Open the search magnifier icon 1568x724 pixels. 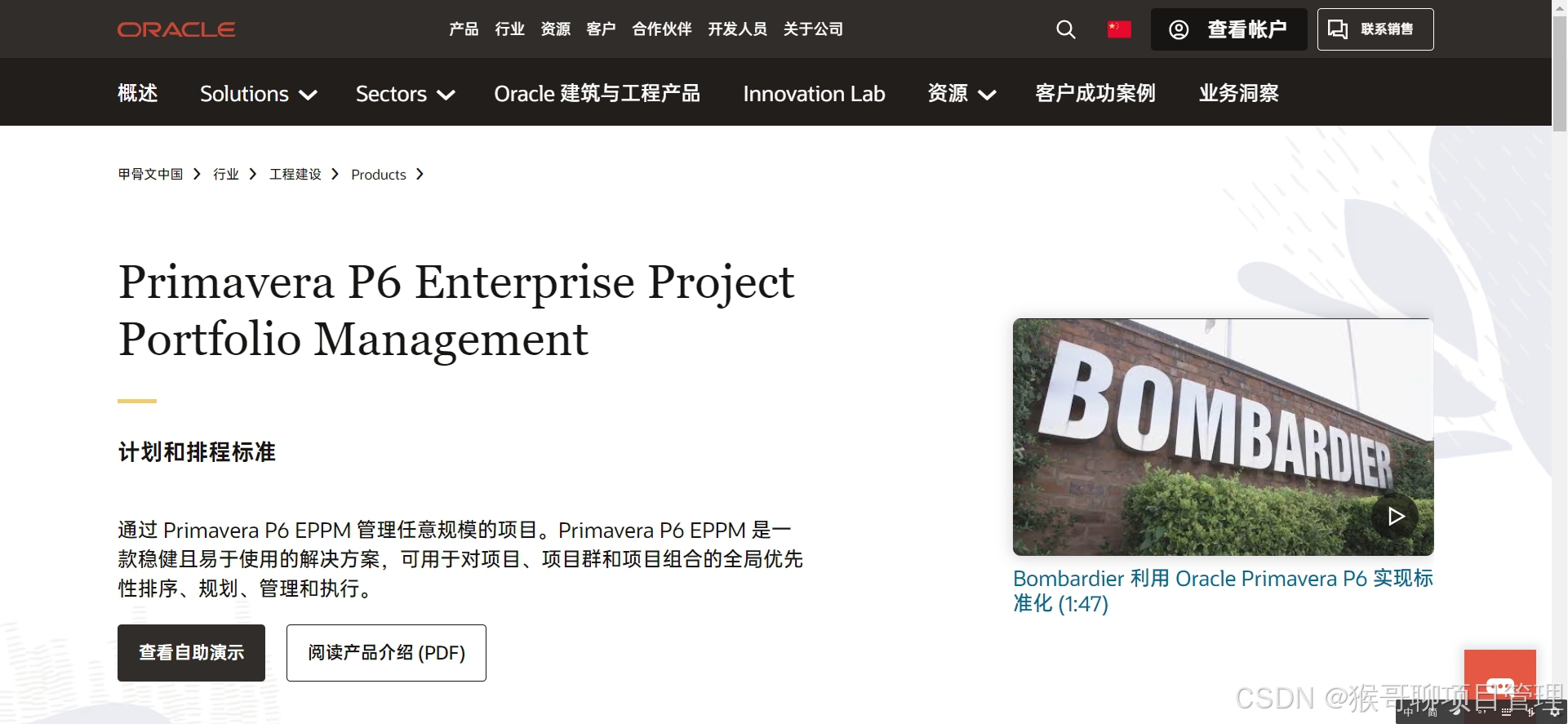1066,29
